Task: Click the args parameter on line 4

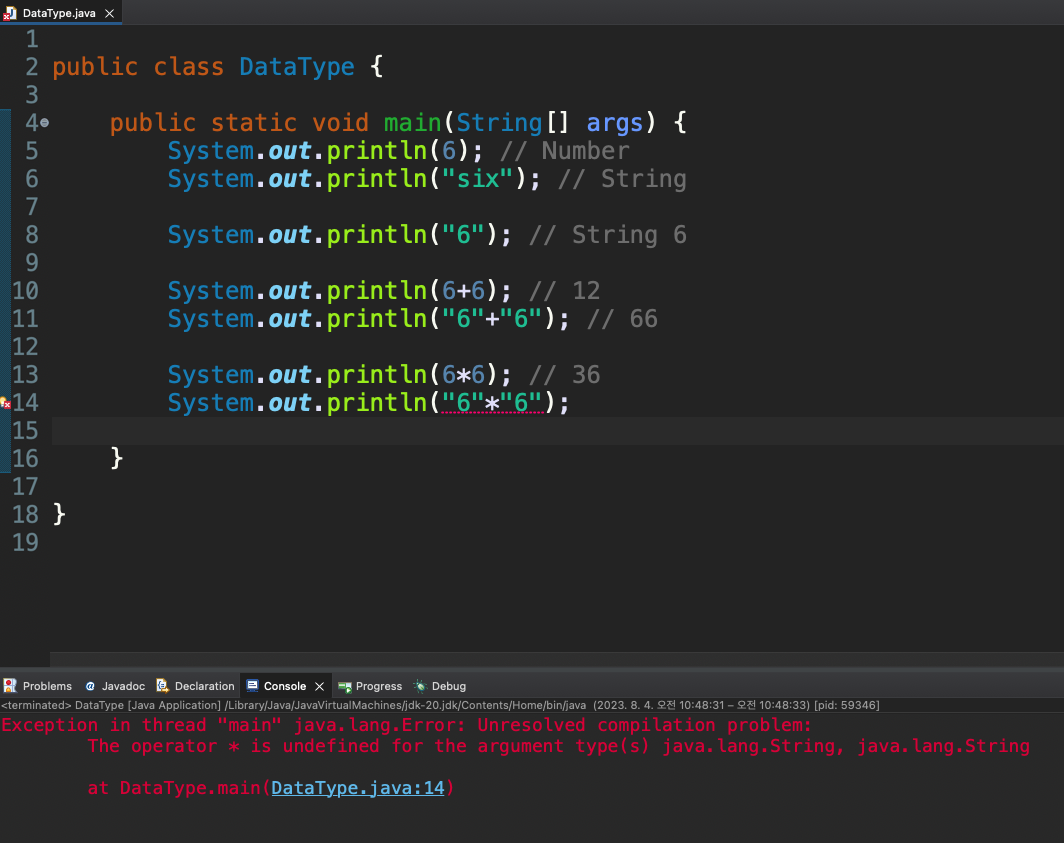Action: (614, 123)
